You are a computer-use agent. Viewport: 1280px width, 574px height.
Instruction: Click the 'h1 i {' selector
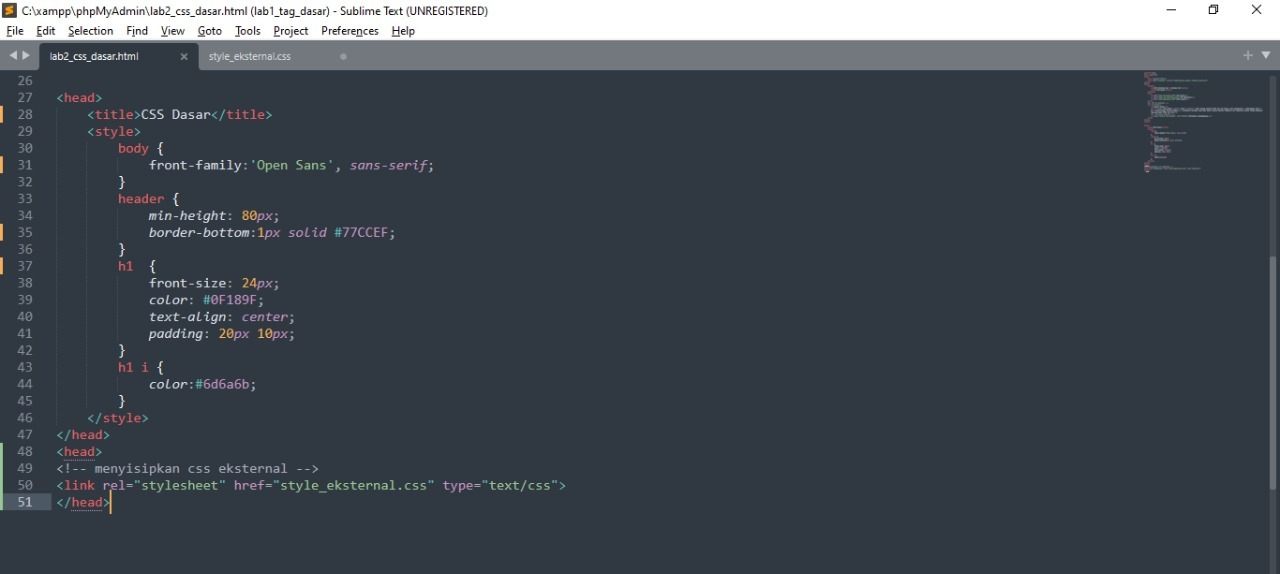pyautogui.click(x=141, y=367)
